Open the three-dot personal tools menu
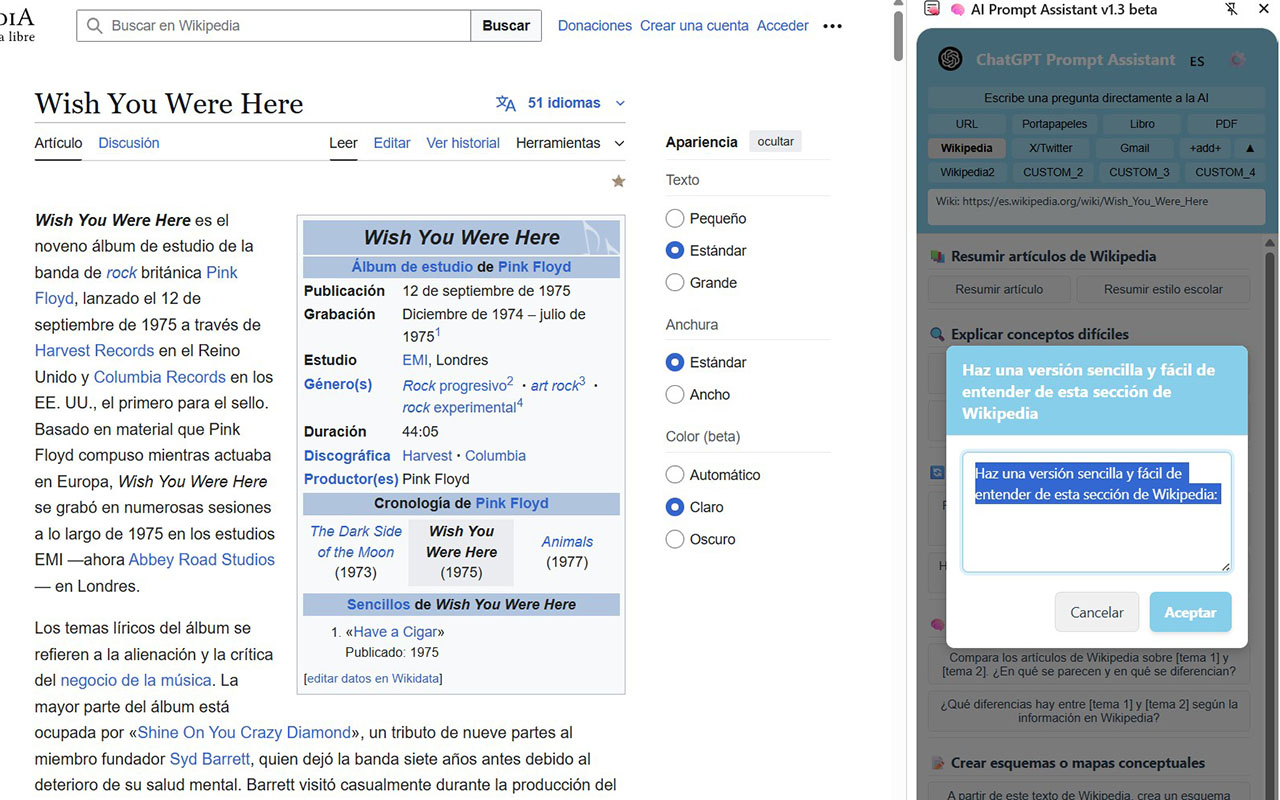The height and width of the screenshot is (800, 1280). 832,26
